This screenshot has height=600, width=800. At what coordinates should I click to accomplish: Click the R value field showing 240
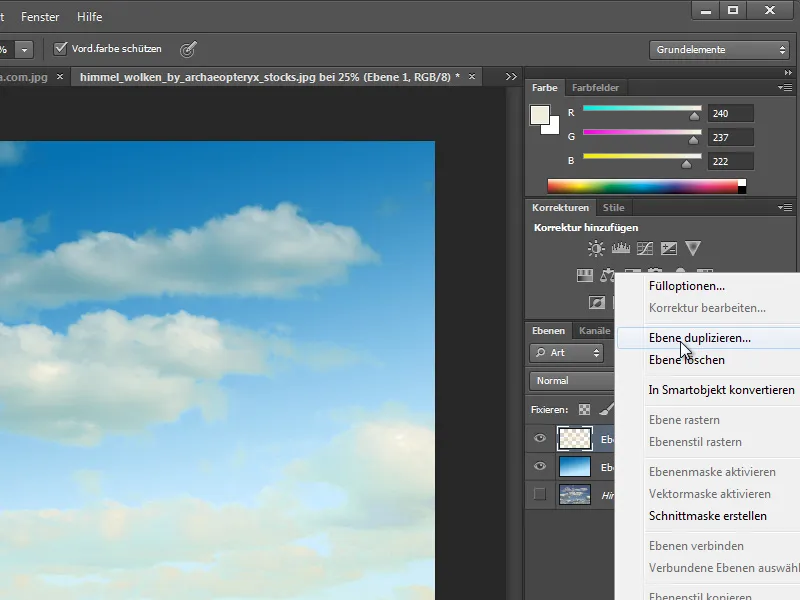(731, 113)
